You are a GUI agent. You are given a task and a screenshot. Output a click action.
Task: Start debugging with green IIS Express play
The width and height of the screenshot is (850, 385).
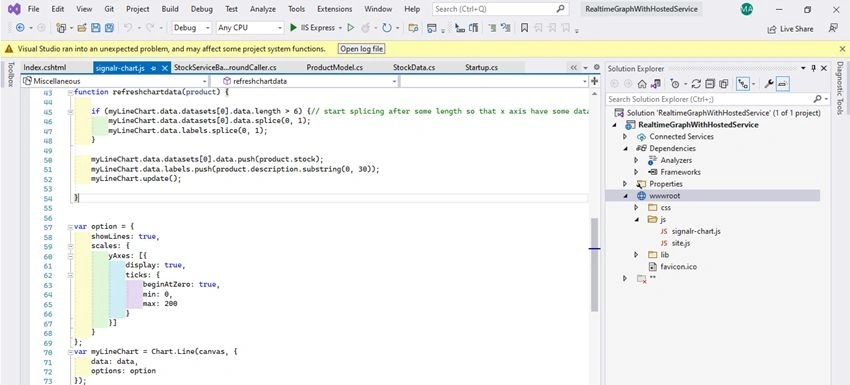tap(293, 28)
